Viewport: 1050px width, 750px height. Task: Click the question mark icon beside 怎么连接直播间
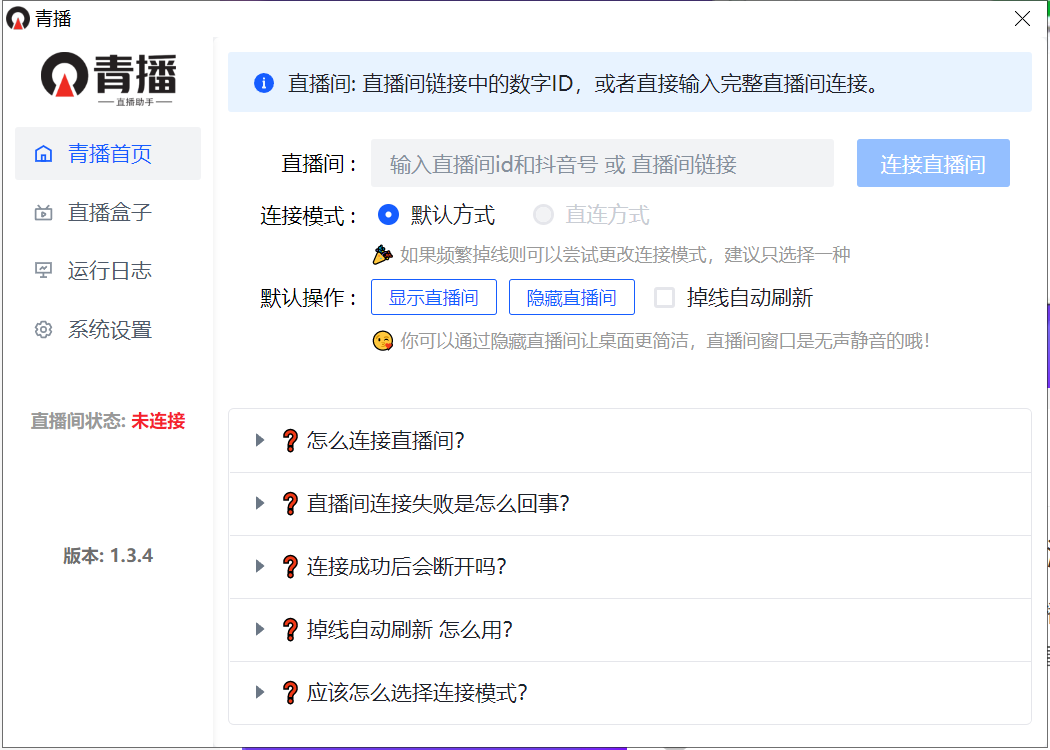pyautogui.click(x=290, y=441)
